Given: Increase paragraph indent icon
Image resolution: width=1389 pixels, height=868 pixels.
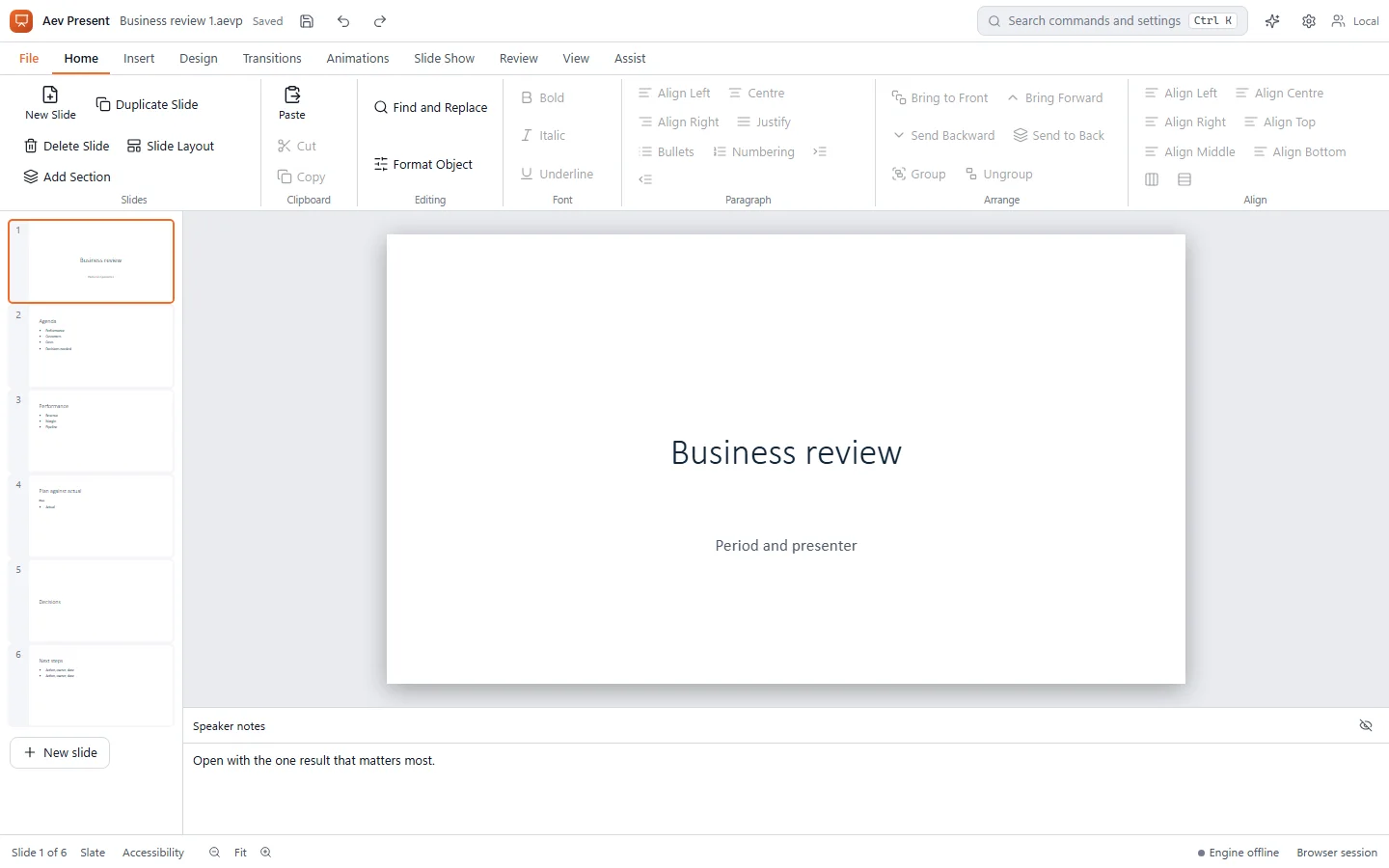Looking at the screenshot, I should click(820, 151).
